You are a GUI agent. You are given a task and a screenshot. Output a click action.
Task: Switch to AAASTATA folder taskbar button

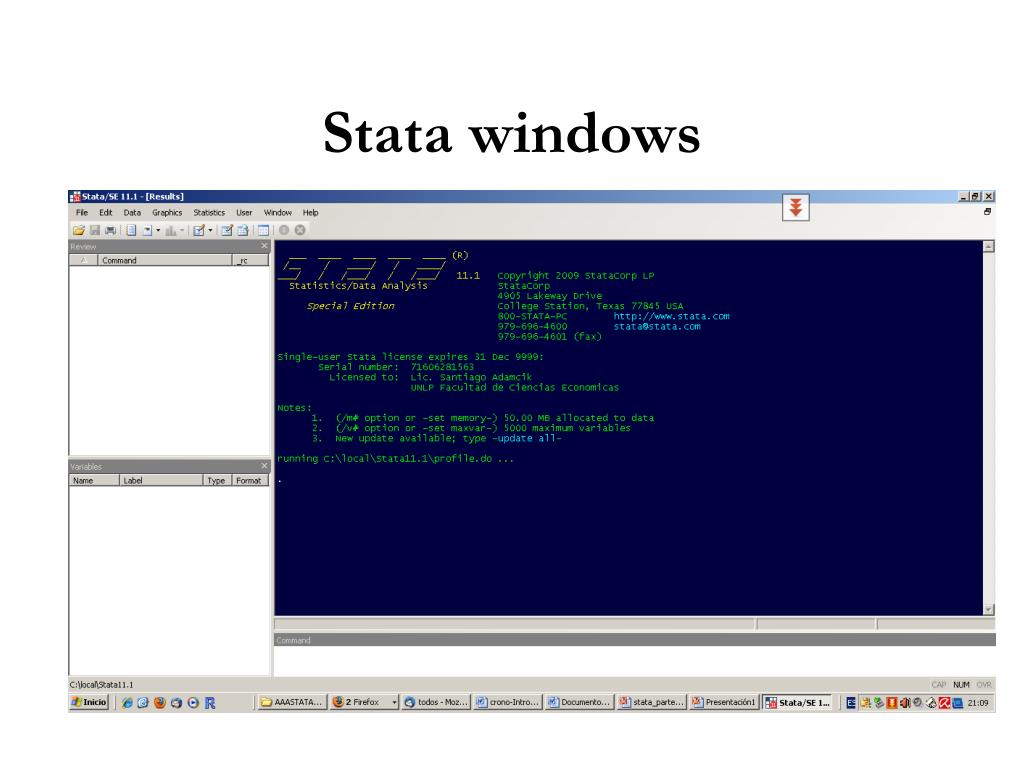click(x=292, y=702)
